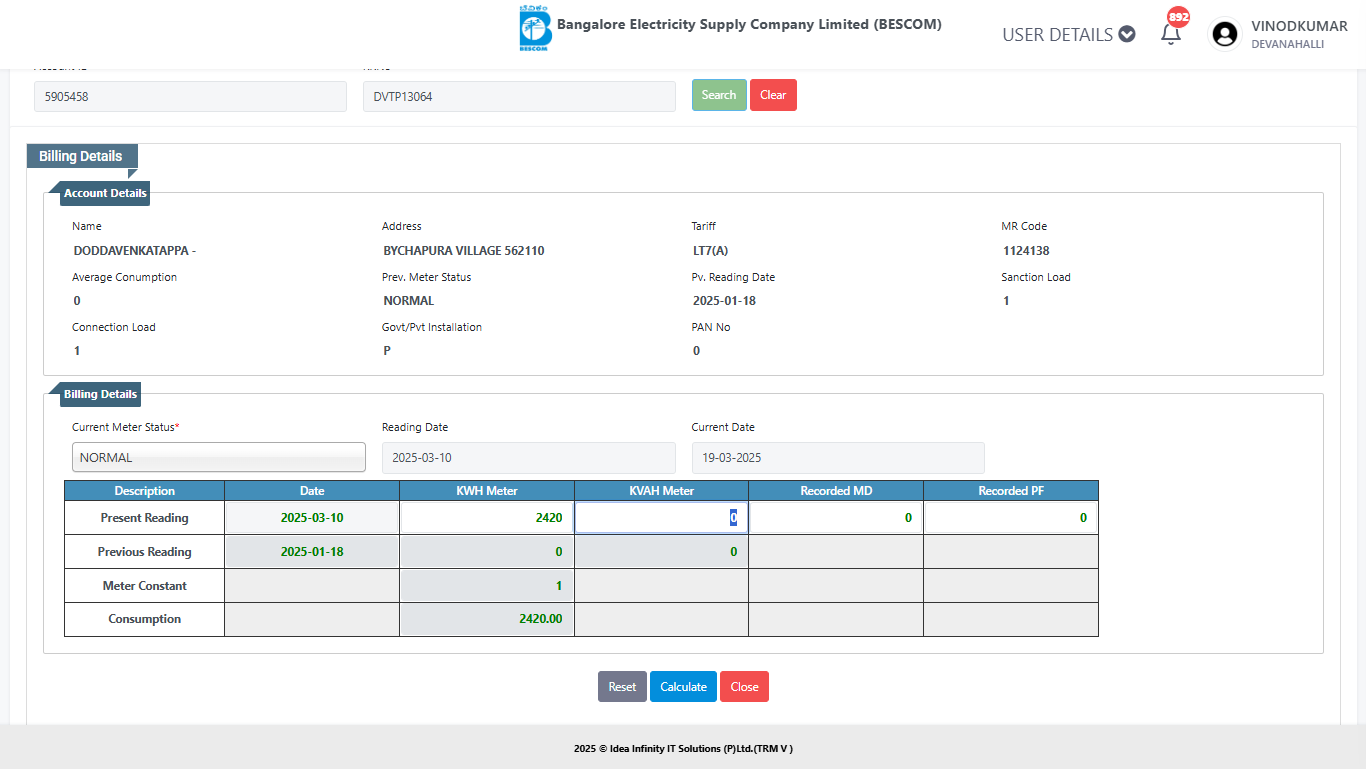Expand the USER DETAILS dropdown
Screen dimensions: 1366x769
1068,34
